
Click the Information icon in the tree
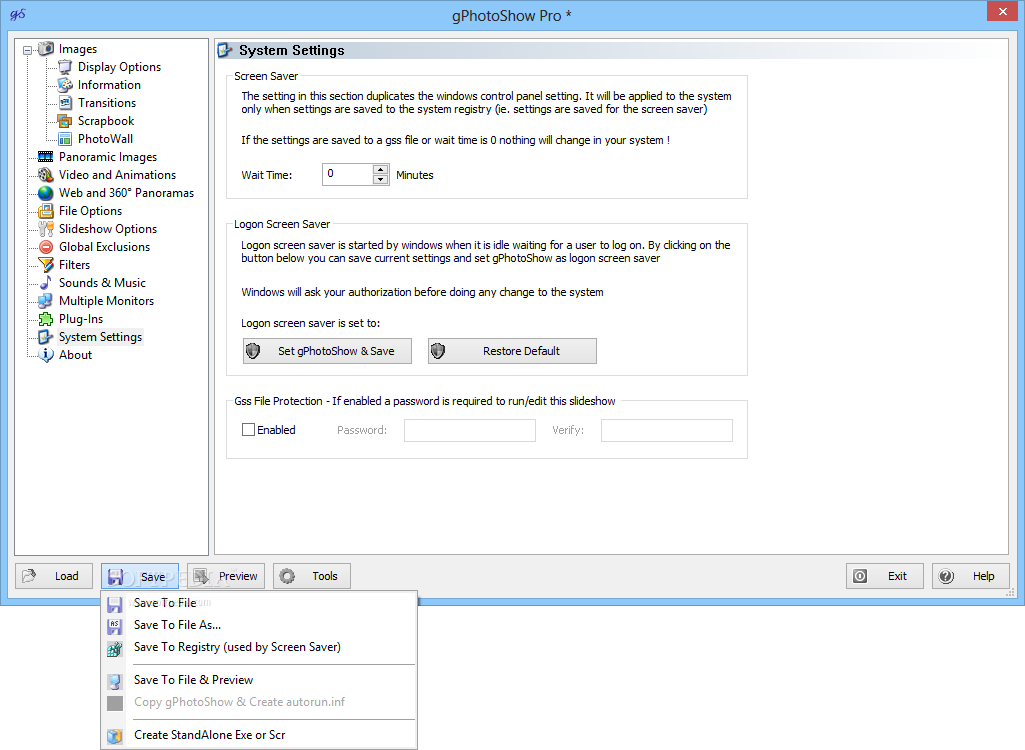tap(65, 85)
